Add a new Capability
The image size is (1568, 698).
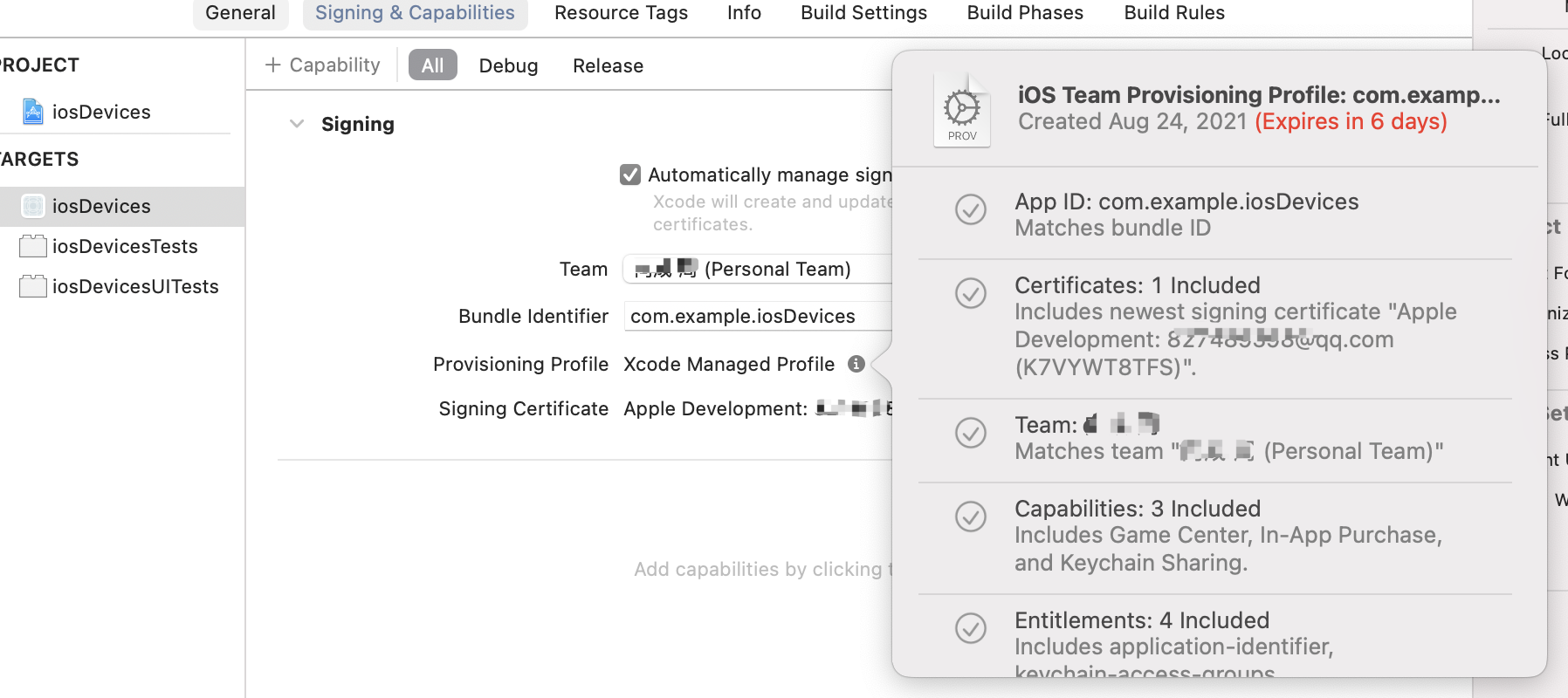(322, 65)
